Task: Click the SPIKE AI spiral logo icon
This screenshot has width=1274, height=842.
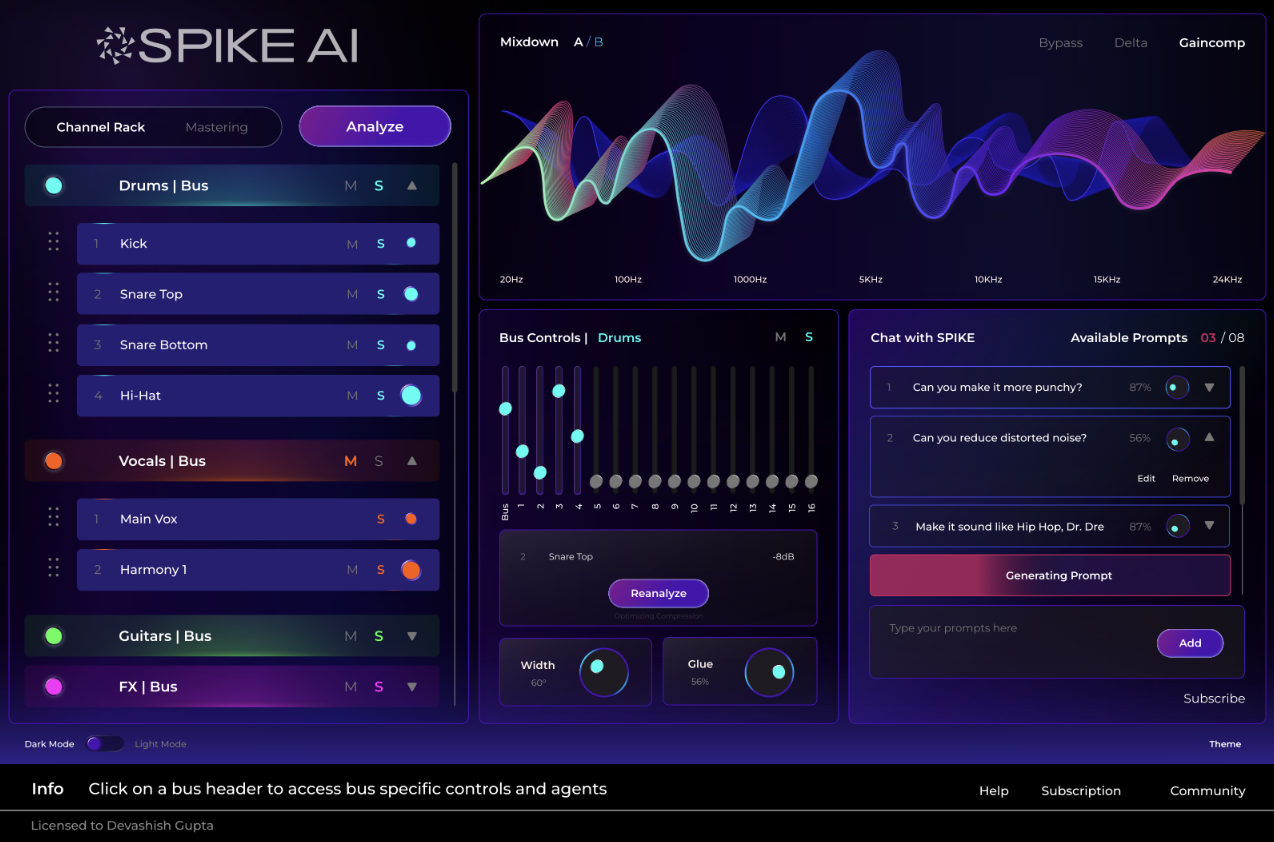Action: click(114, 44)
